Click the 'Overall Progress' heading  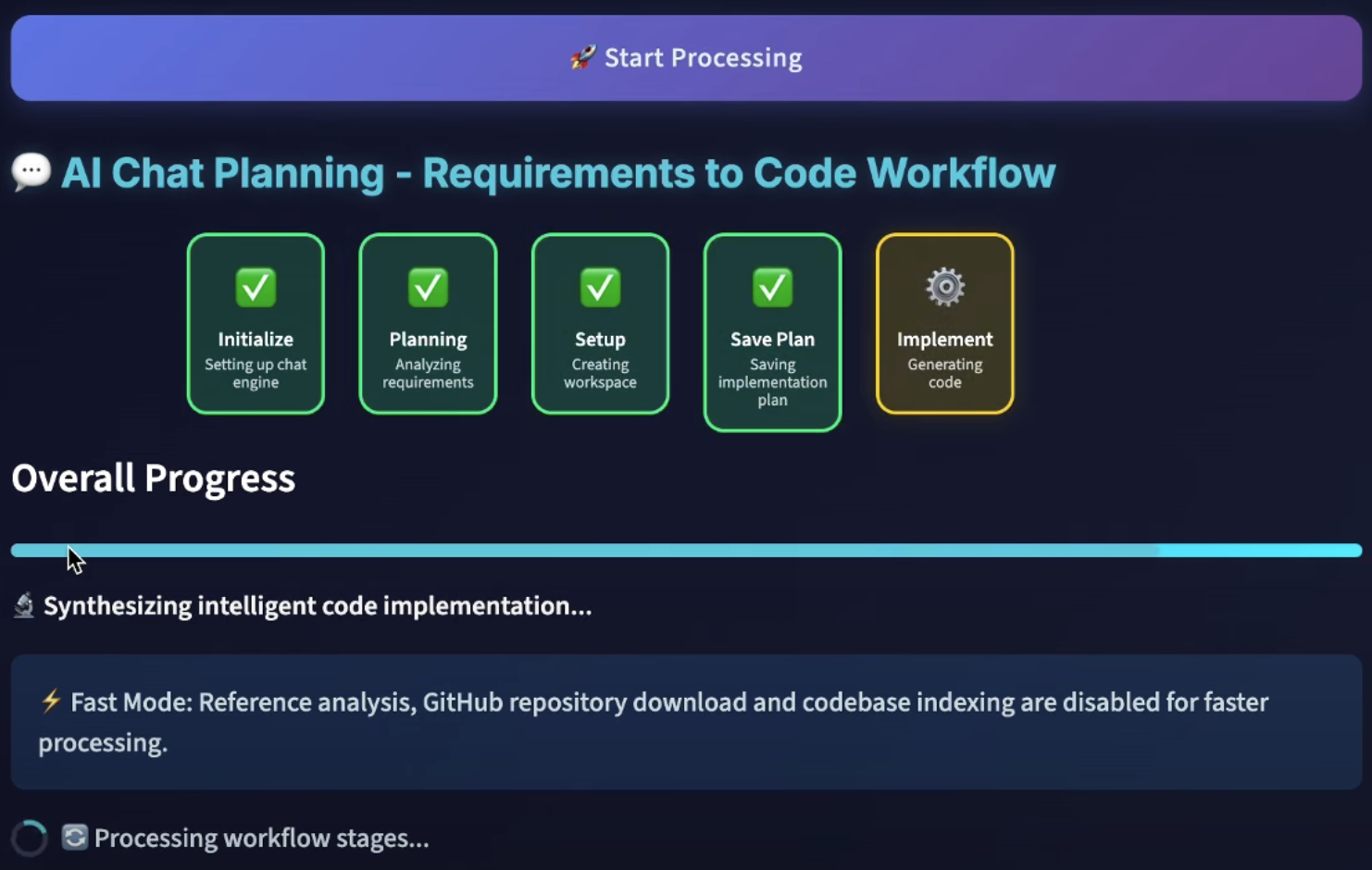click(154, 478)
